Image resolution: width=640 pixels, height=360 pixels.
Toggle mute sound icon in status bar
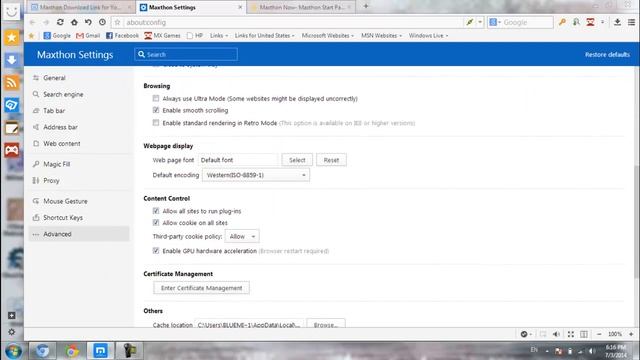(x=556, y=334)
